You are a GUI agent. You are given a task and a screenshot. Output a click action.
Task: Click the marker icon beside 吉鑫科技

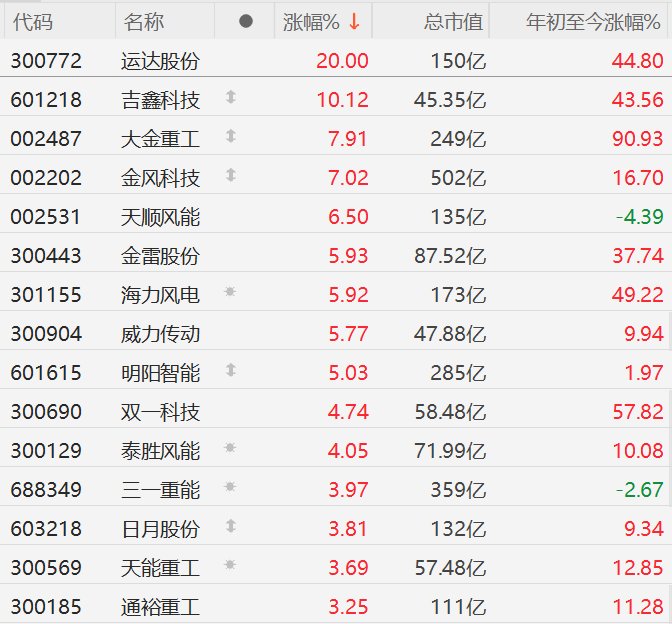point(231,97)
